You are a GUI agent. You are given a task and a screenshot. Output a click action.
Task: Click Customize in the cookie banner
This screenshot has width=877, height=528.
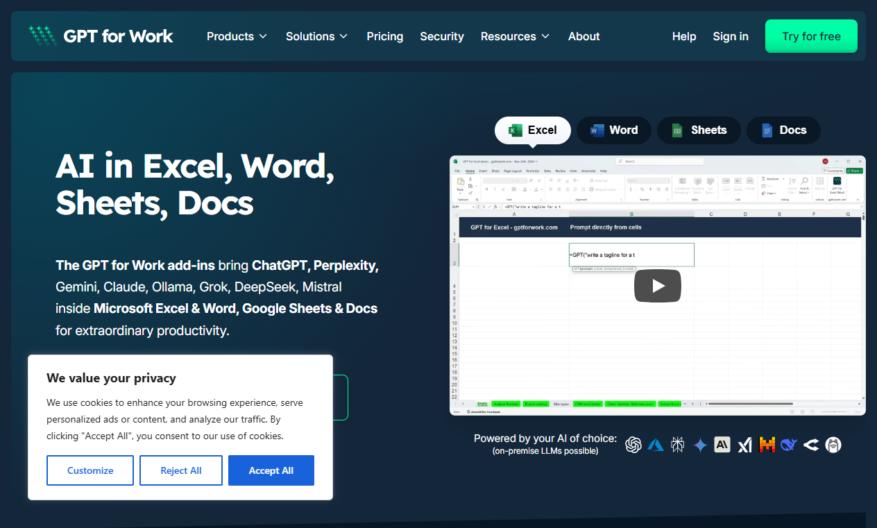(x=90, y=470)
